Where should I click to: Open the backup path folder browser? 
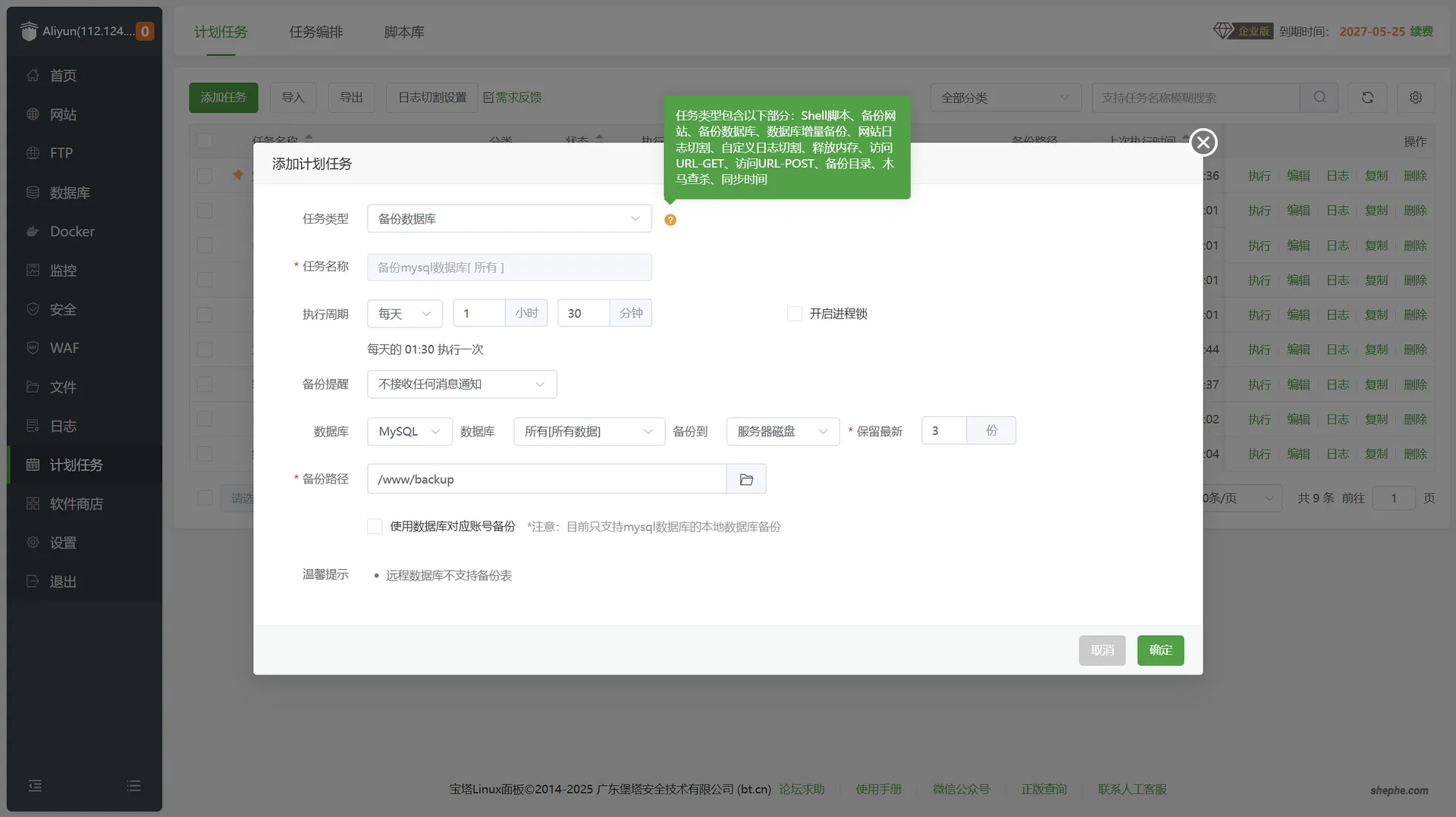pyautogui.click(x=746, y=479)
